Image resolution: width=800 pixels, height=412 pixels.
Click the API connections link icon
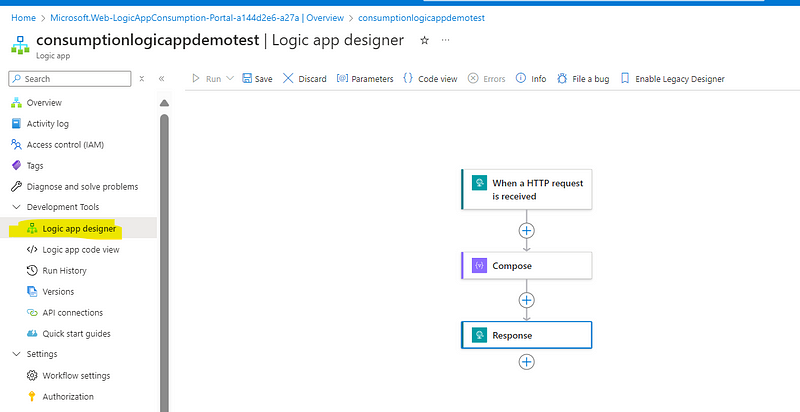point(32,313)
